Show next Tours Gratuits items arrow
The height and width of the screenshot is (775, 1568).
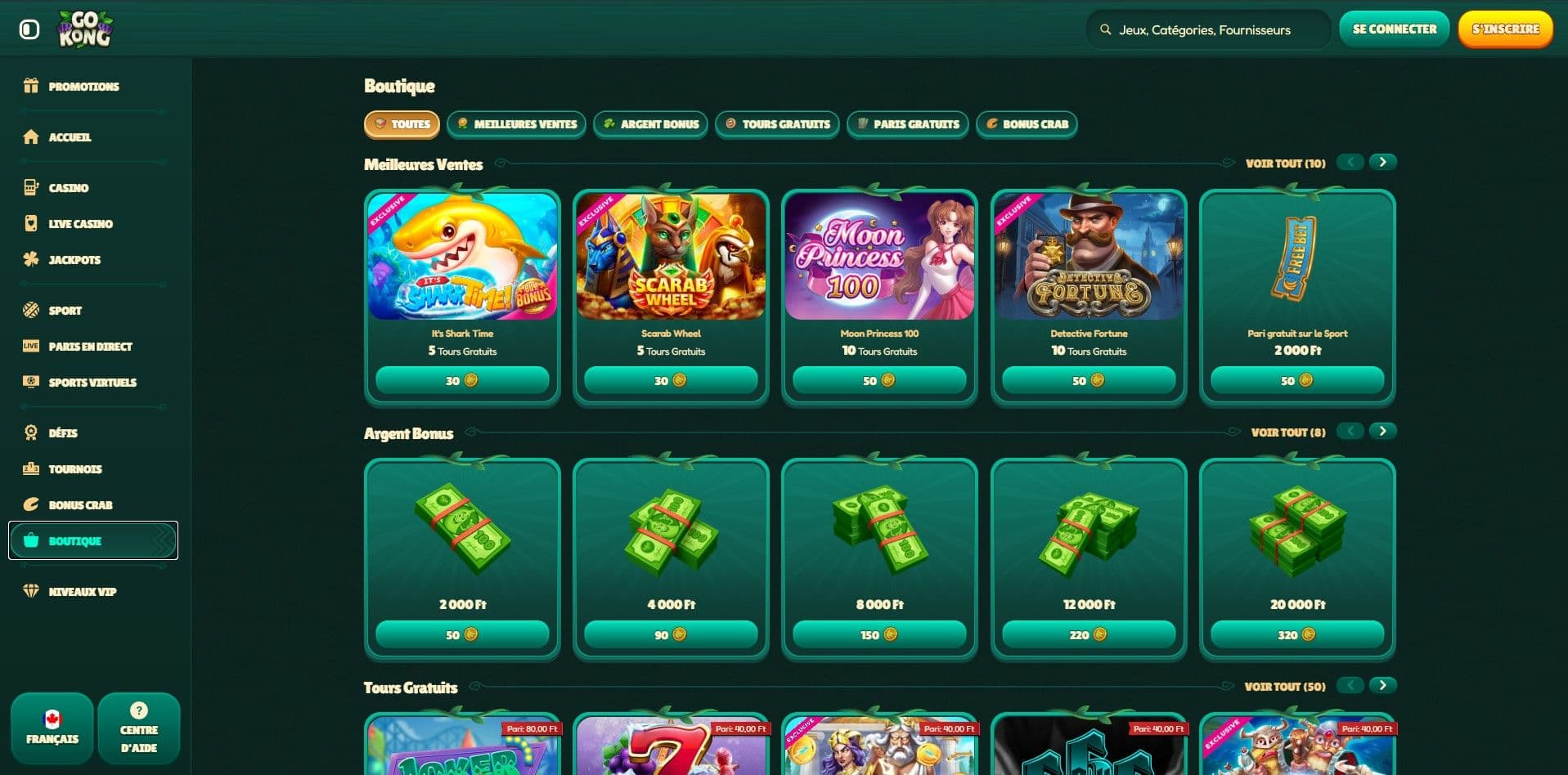[1383, 685]
